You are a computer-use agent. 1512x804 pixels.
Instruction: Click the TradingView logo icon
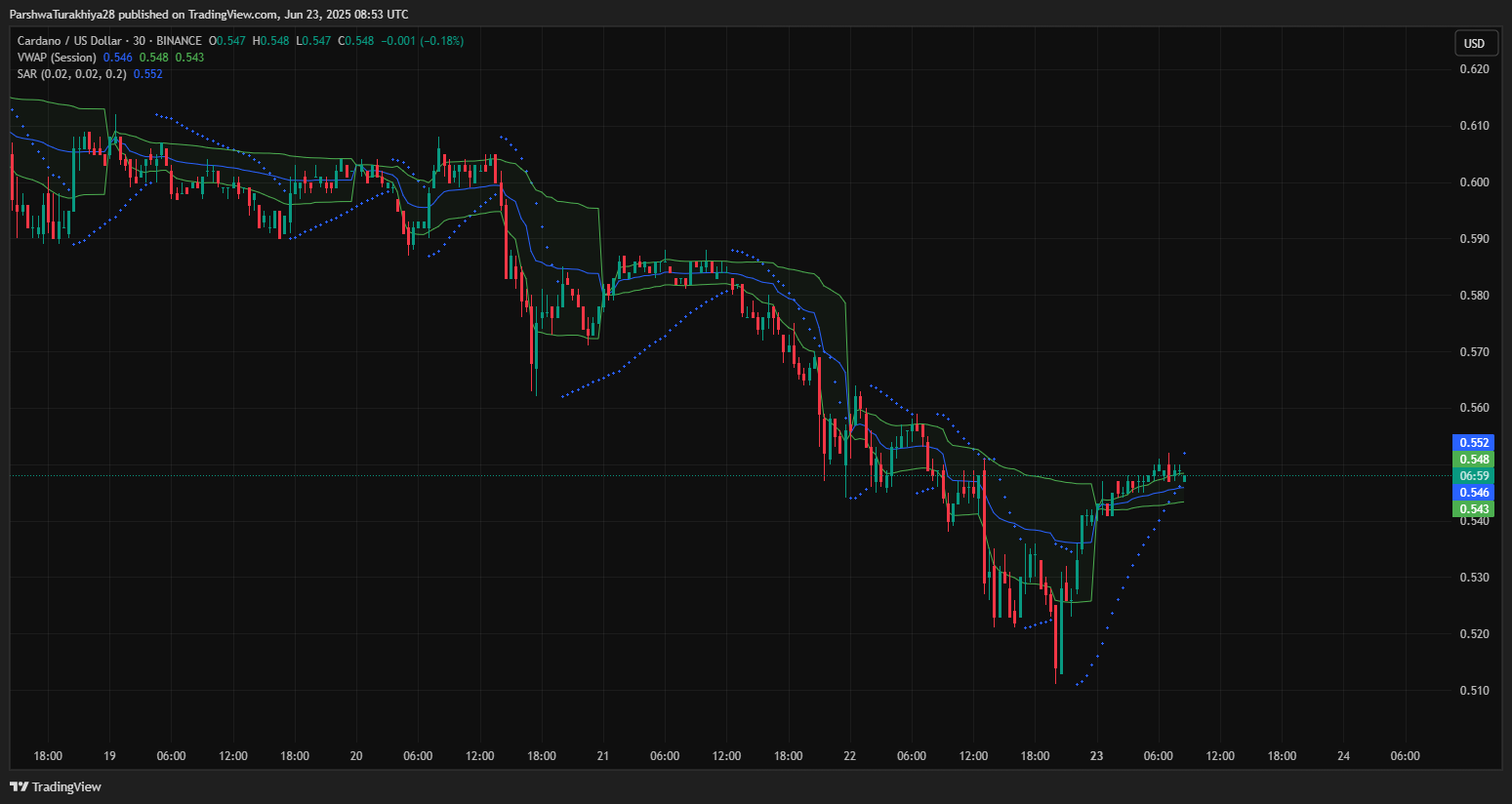19,786
